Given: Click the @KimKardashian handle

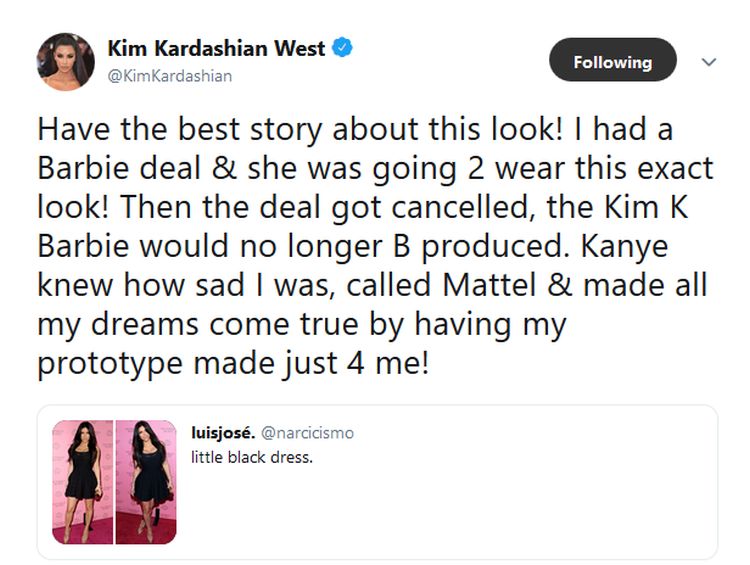Looking at the screenshot, I should click(169, 76).
